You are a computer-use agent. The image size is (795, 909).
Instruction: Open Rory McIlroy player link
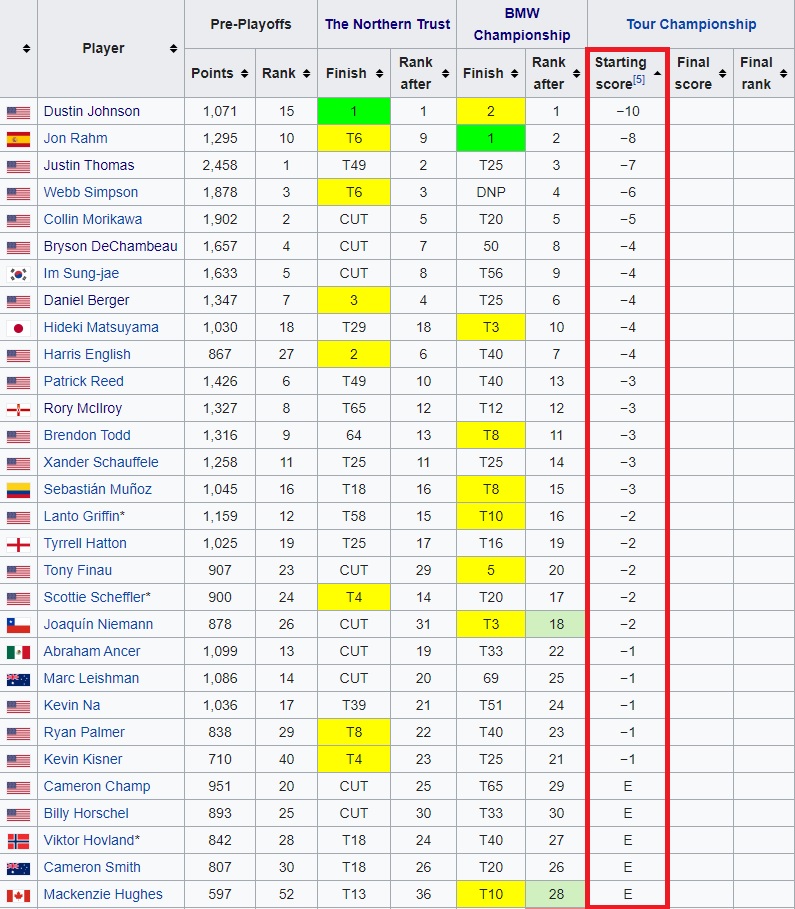(83, 408)
